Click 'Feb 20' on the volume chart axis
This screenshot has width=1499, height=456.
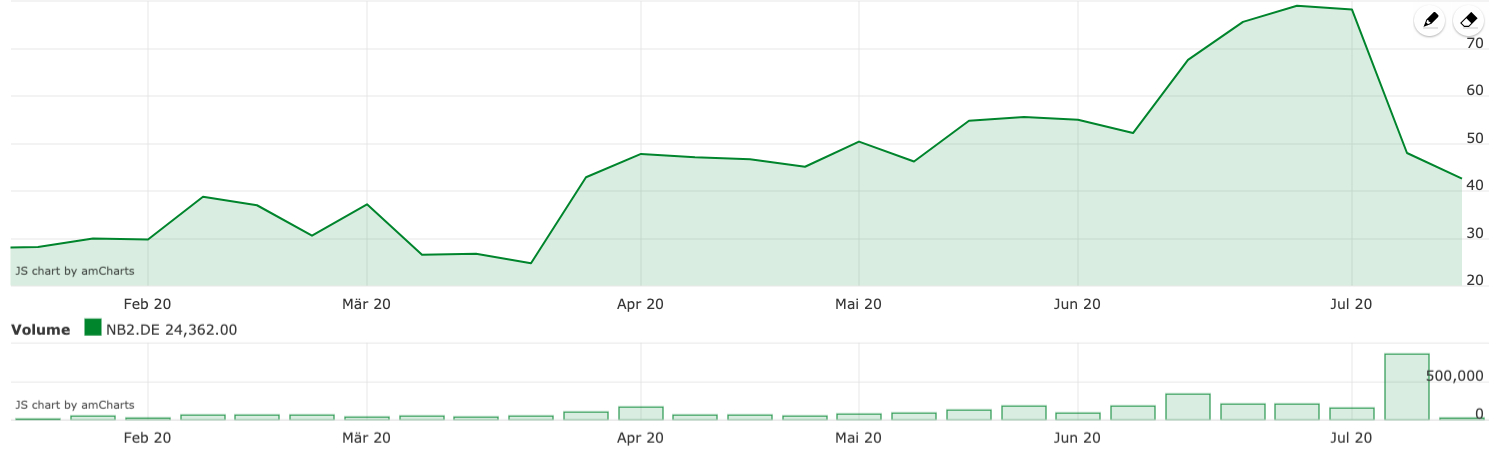[x=146, y=438]
